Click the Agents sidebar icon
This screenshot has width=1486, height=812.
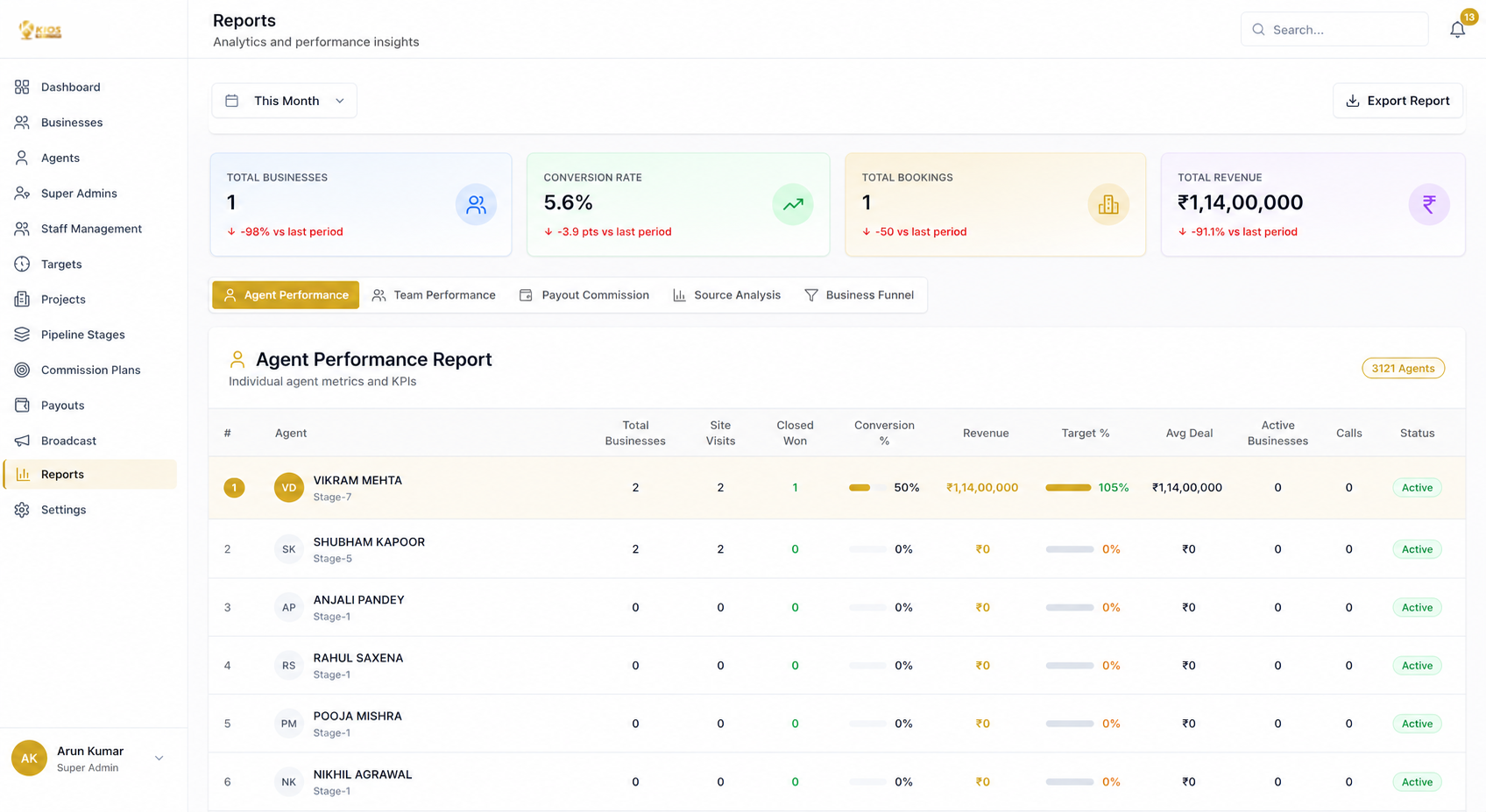(x=22, y=158)
